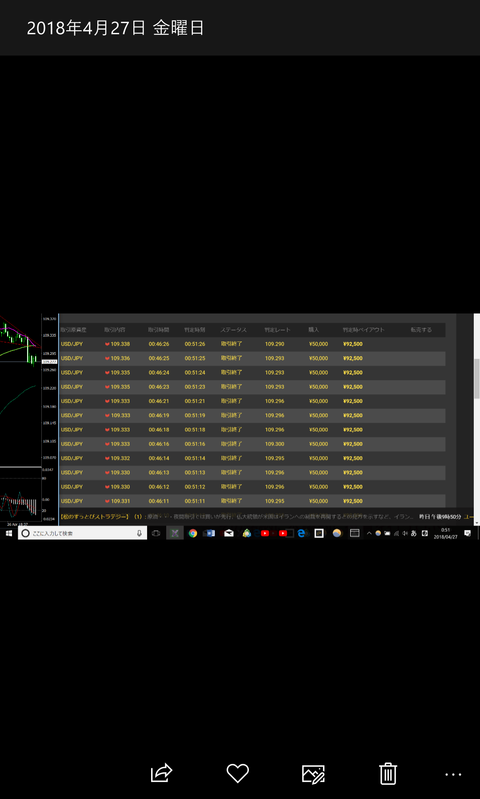
Task: Click judgment rate 109.290
Action: 275,344
